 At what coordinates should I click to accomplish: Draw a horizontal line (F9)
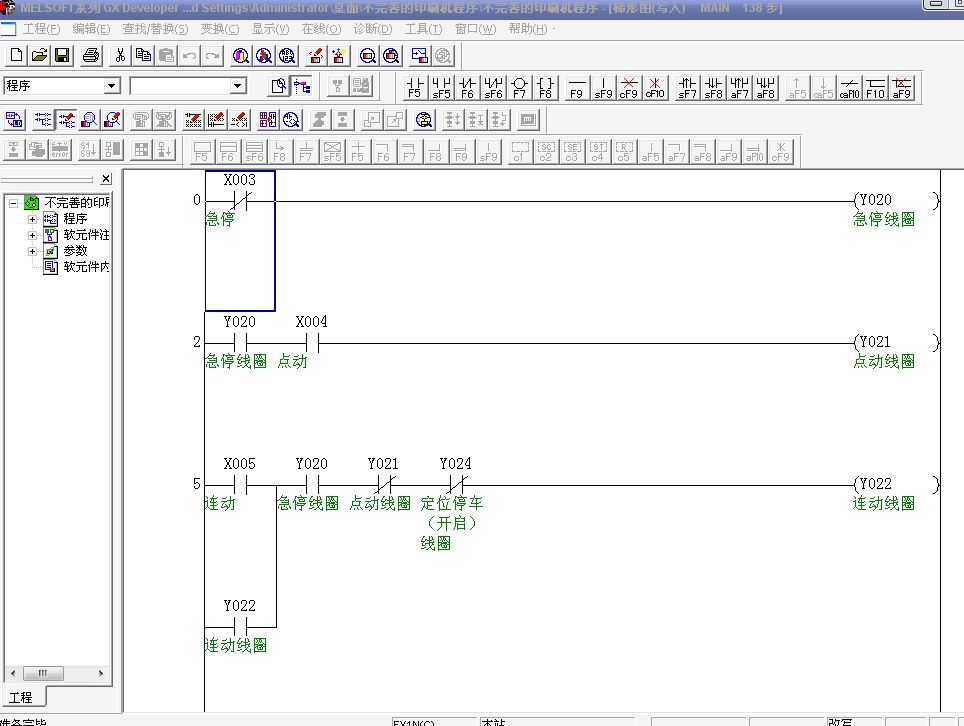tap(576, 87)
